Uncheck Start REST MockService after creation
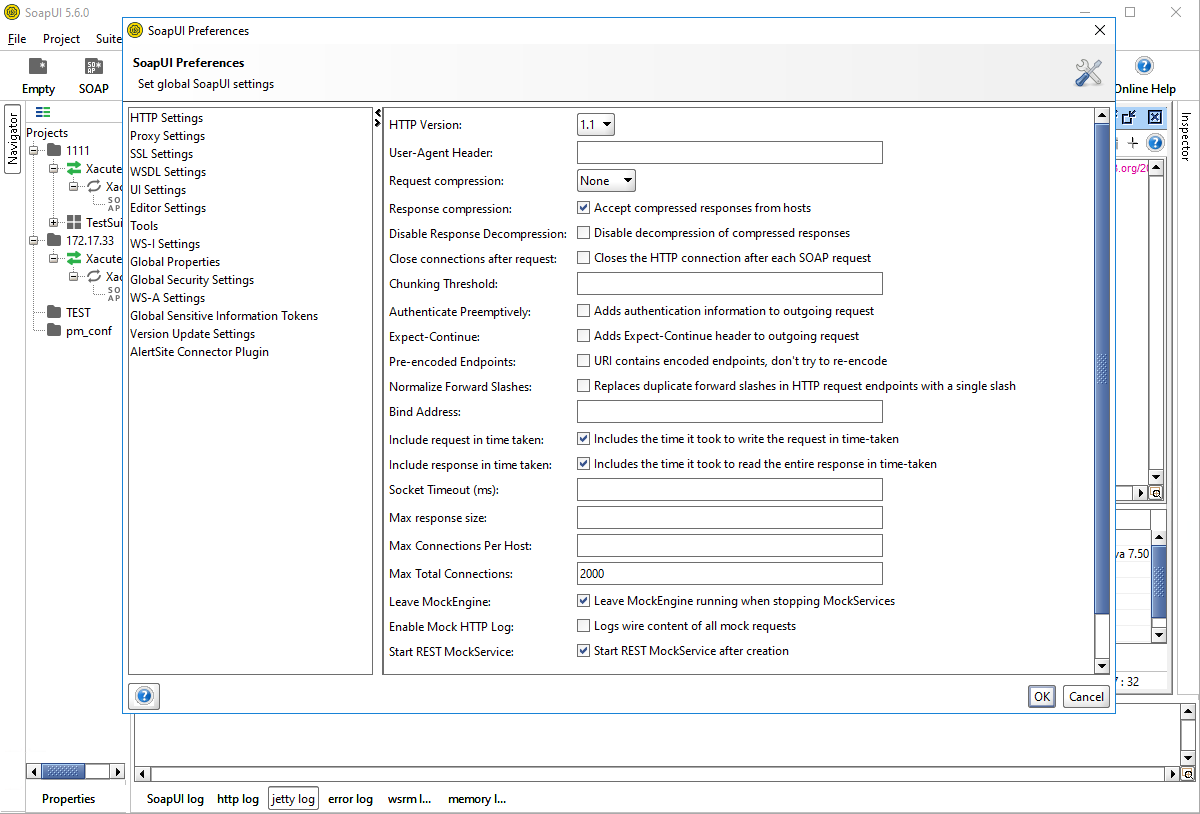 [x=584, y=650]
